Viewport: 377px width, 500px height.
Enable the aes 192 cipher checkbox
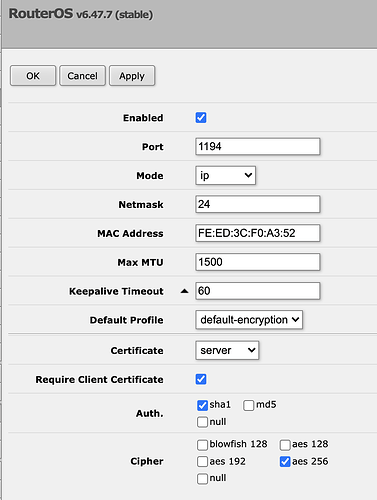pos(202,462)
